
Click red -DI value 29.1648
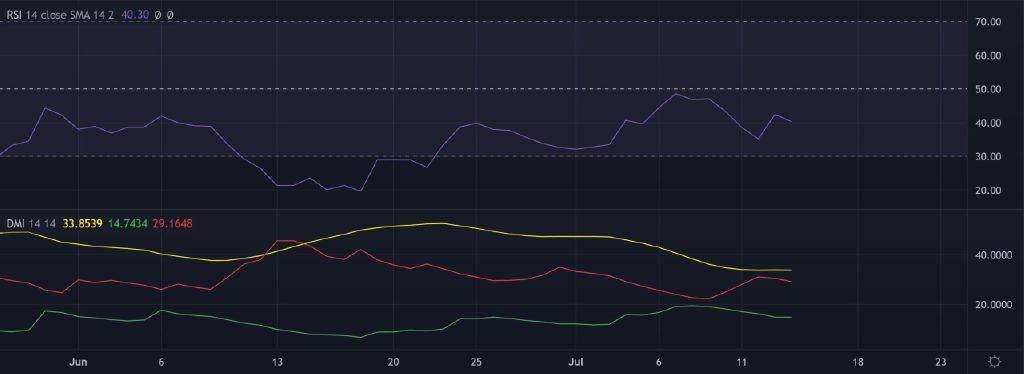pyautogui.click(x=172, y=223)
